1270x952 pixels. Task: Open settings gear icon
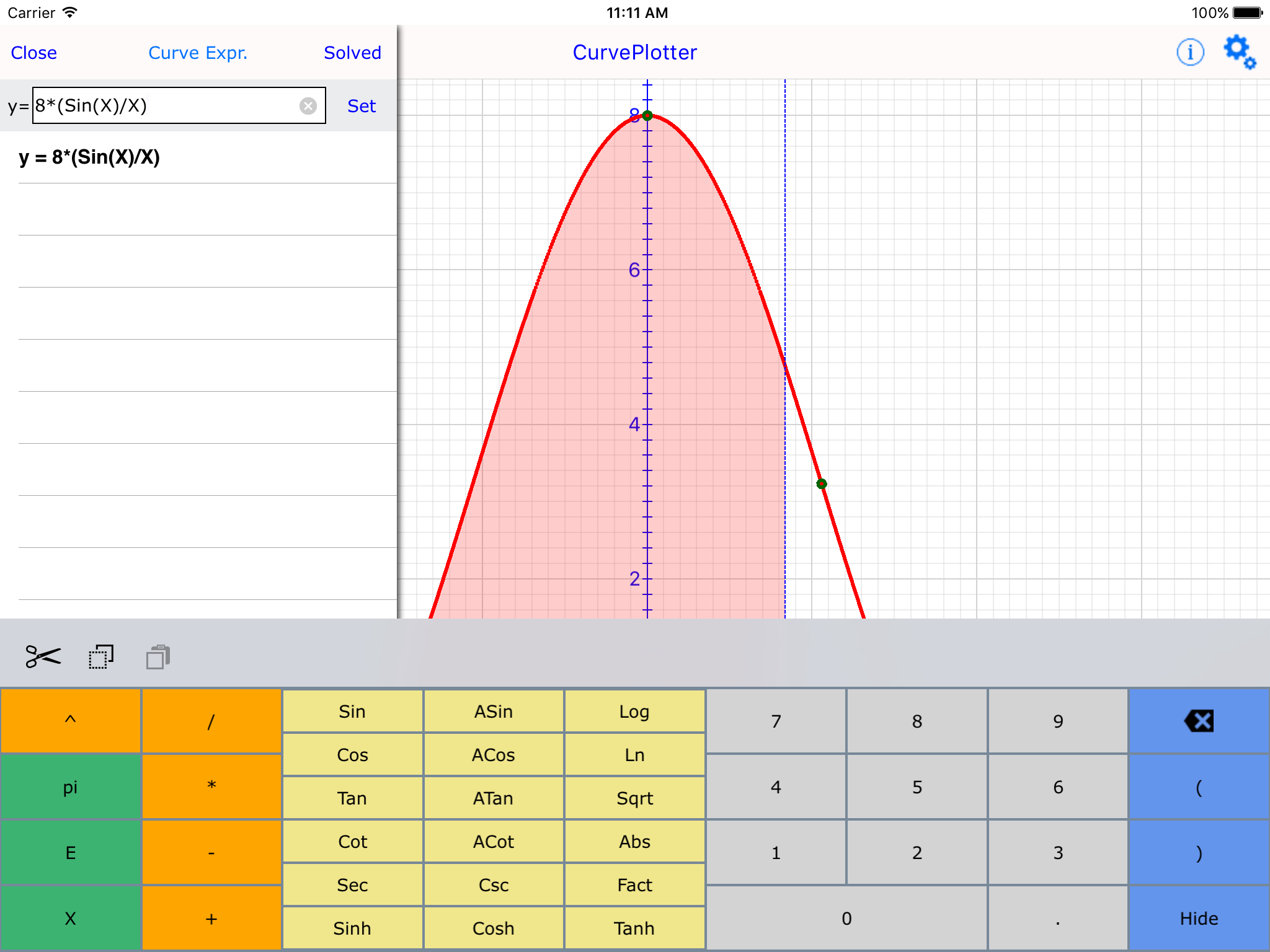coord(1239,52)
